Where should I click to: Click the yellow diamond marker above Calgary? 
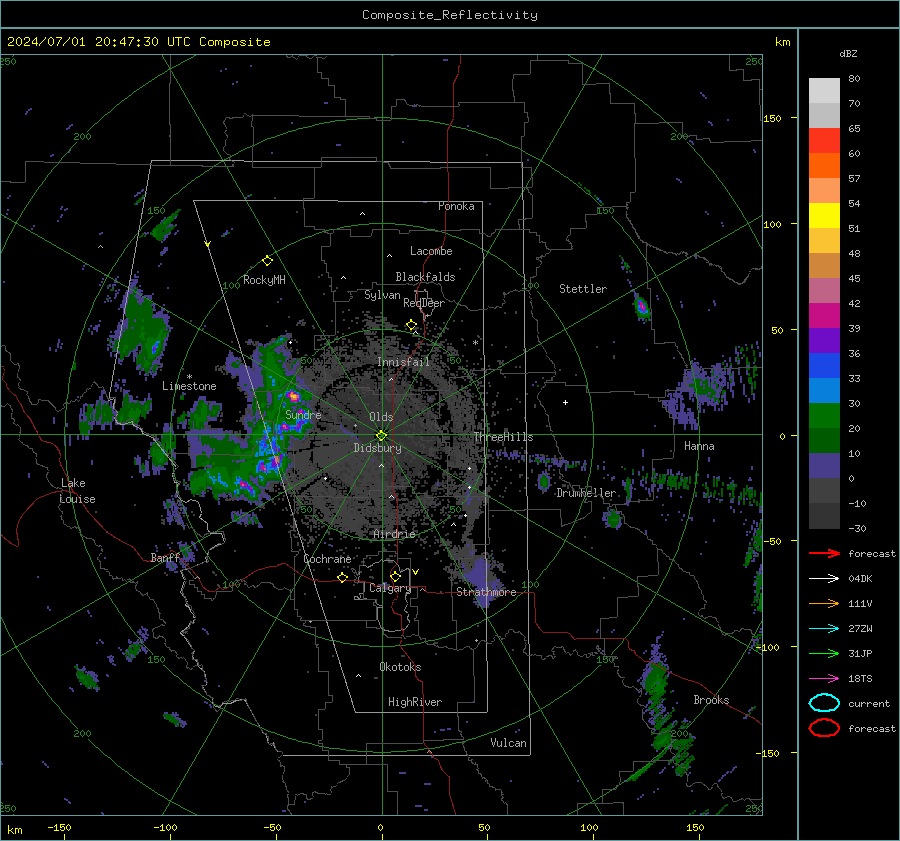click(x=395, y=576)
